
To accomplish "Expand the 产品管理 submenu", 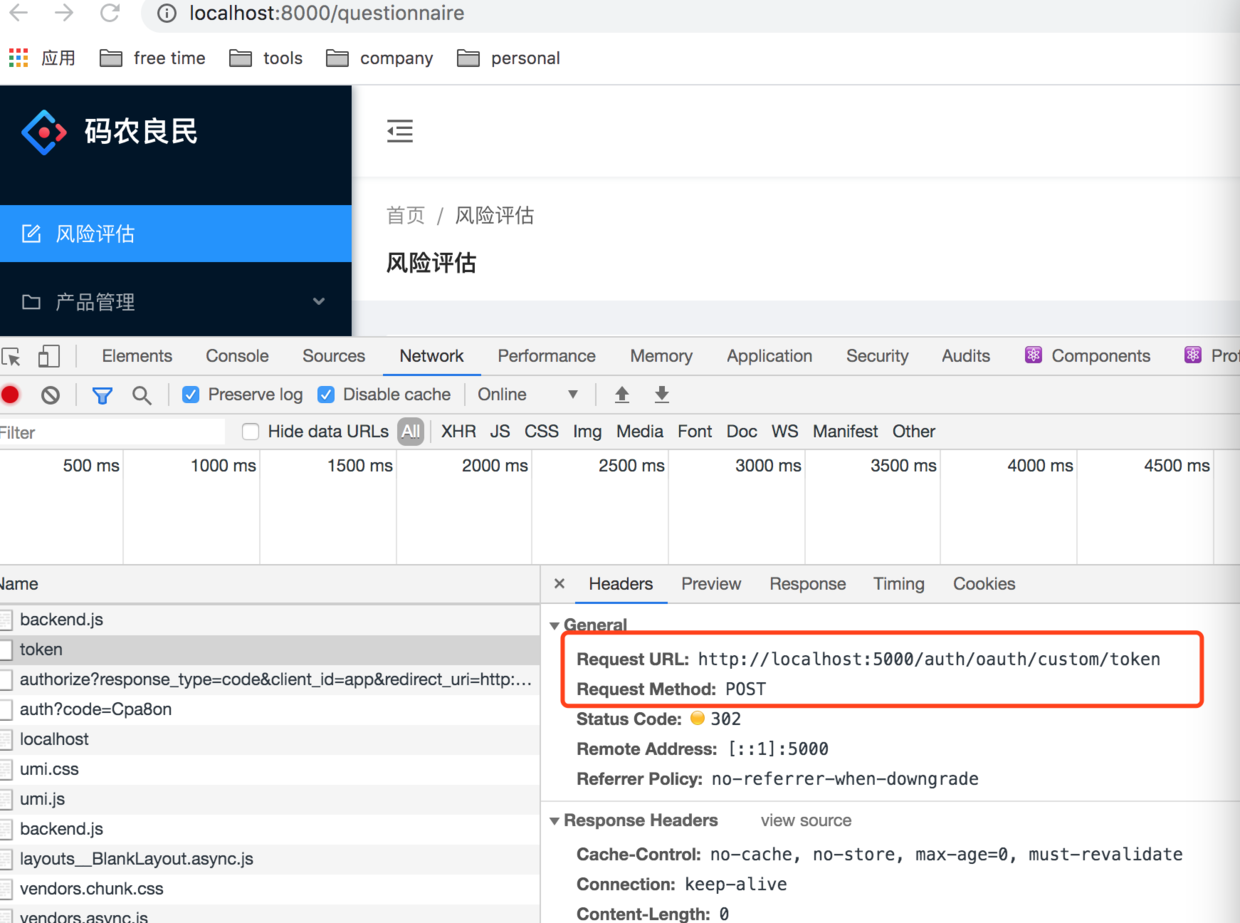I will [x=176, y=302].
